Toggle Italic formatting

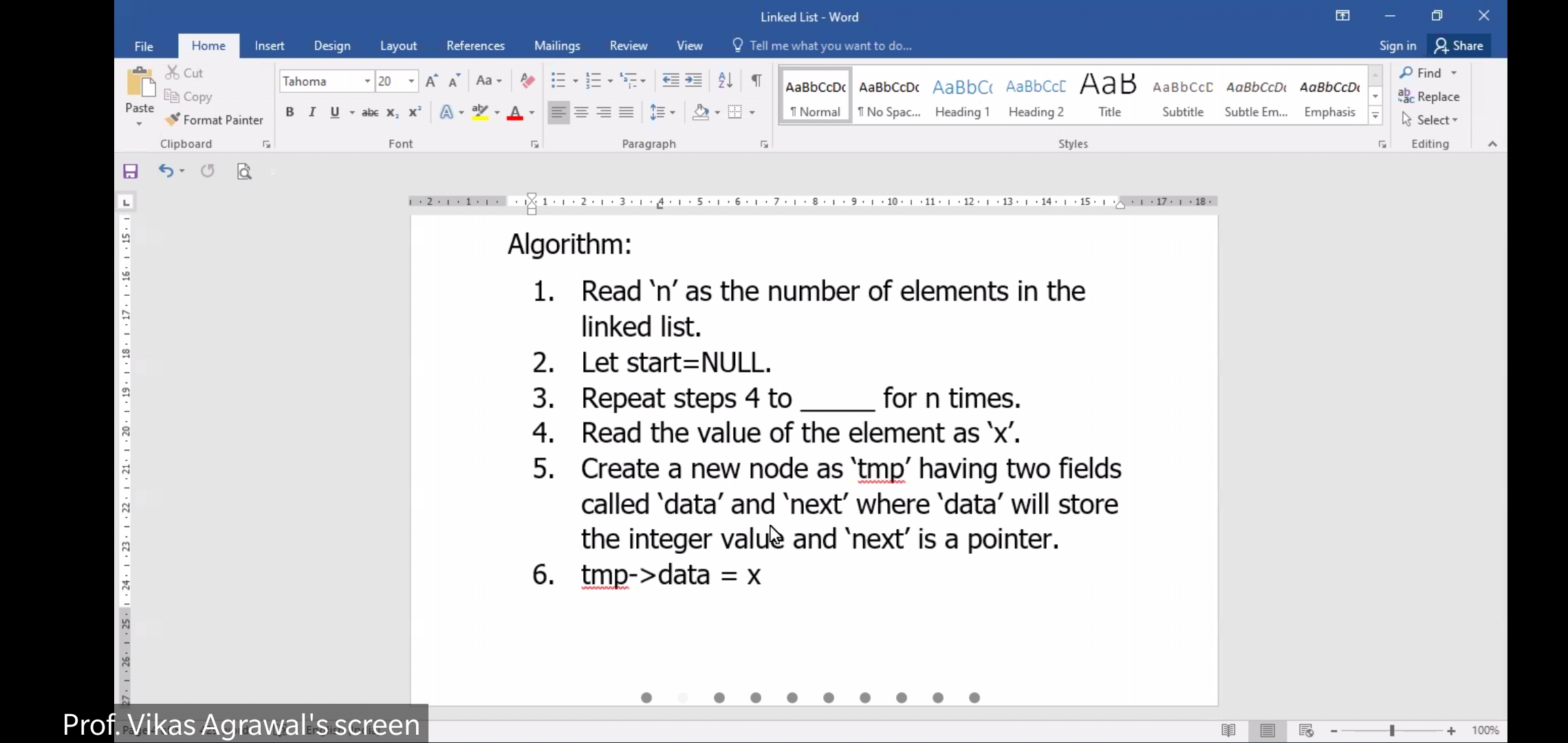(312, 112)
